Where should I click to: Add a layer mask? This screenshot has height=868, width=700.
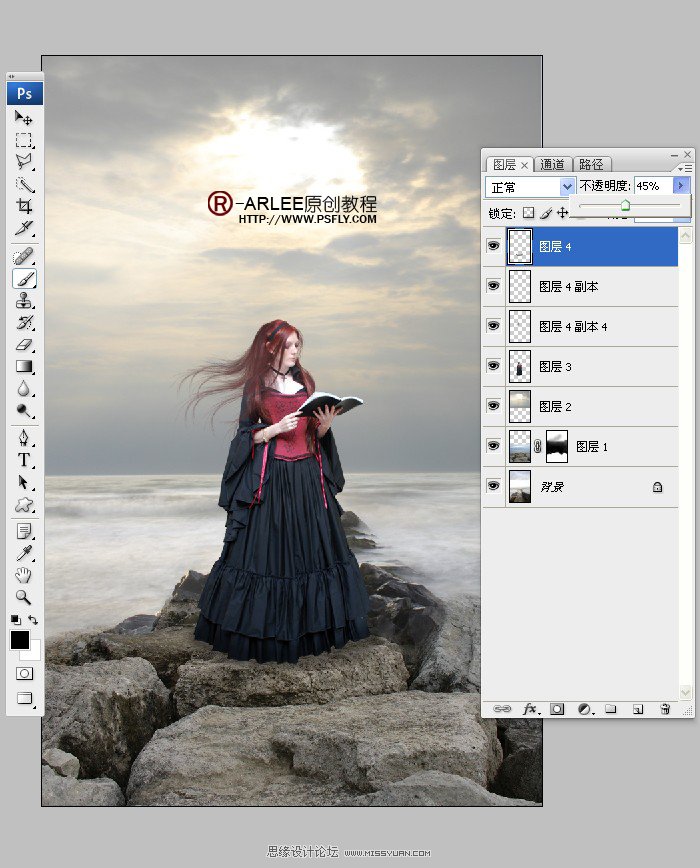[x=557, y=709]
